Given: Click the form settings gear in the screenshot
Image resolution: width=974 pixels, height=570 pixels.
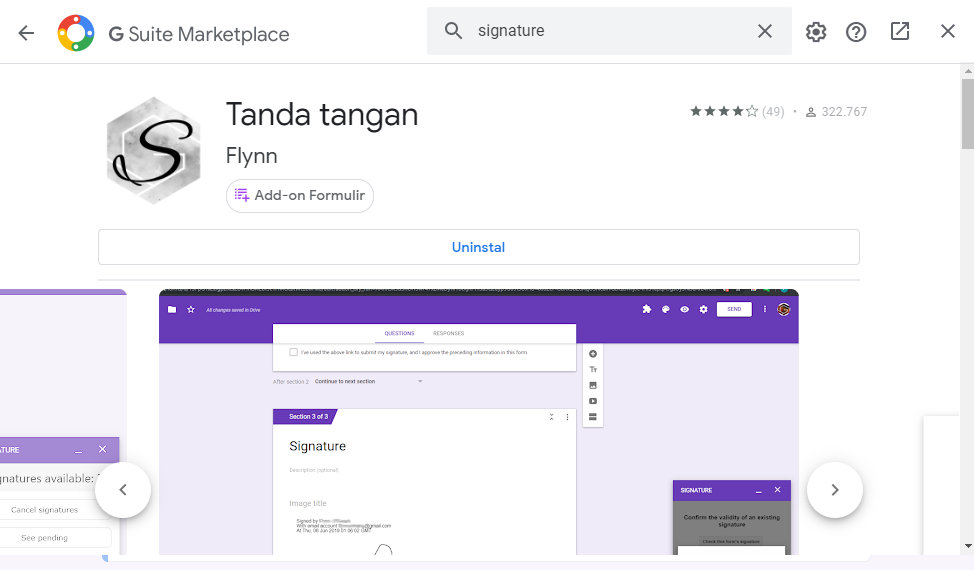Looking at the screenshot, I should pos(703,309).
